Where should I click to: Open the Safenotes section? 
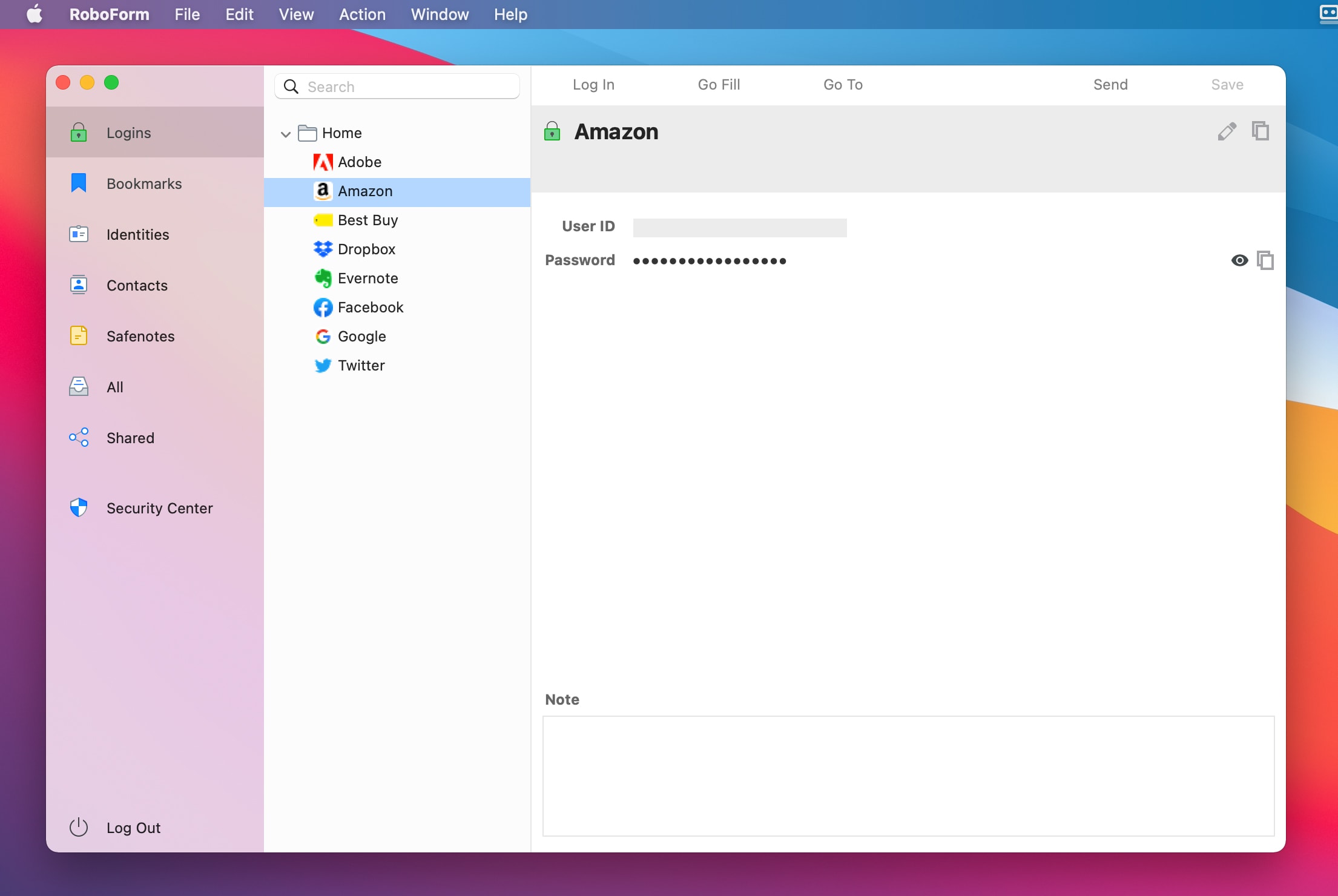tap(140, 336)
